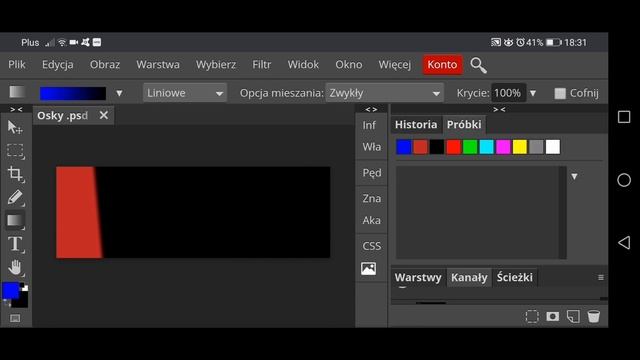Open the Warstwa menu
Screen dimensions: 640x360
(158, 64)
